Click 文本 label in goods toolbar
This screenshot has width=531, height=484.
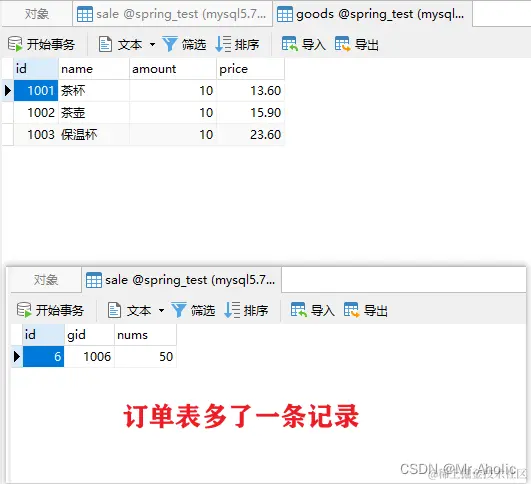130,44
